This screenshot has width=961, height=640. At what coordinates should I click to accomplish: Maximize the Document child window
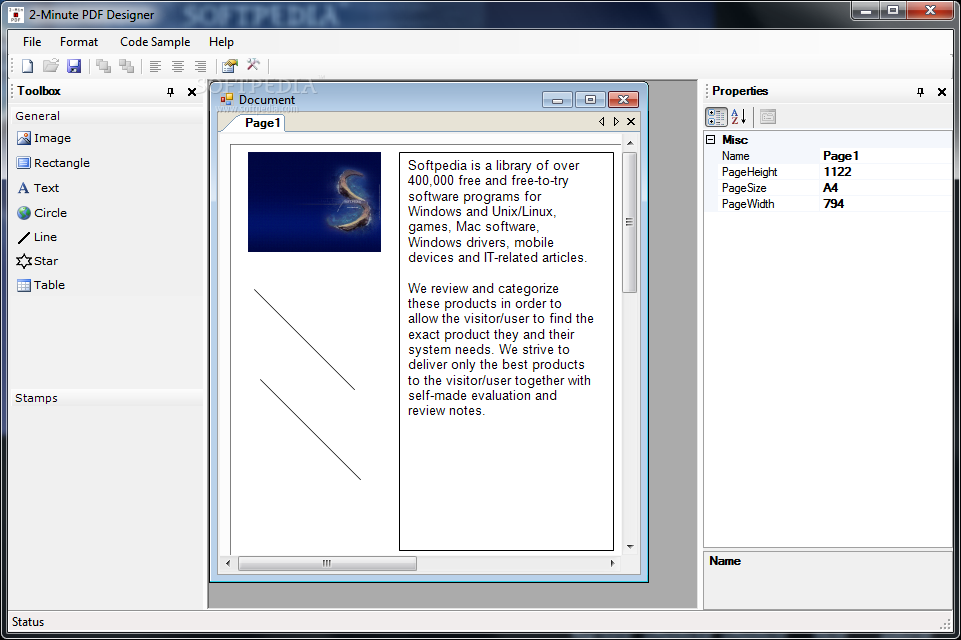[590, 99]
